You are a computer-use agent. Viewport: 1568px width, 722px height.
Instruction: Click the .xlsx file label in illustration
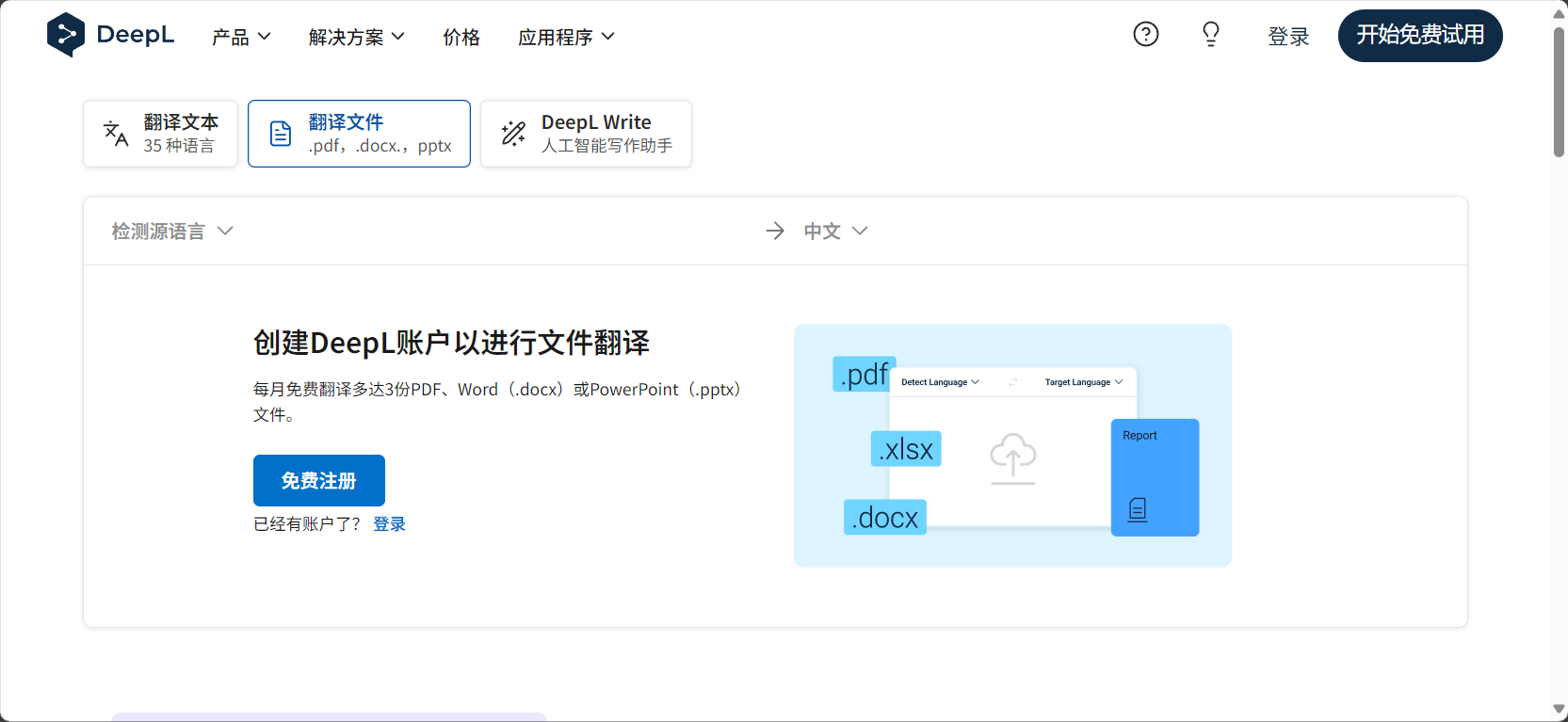(x=906, y=449)
